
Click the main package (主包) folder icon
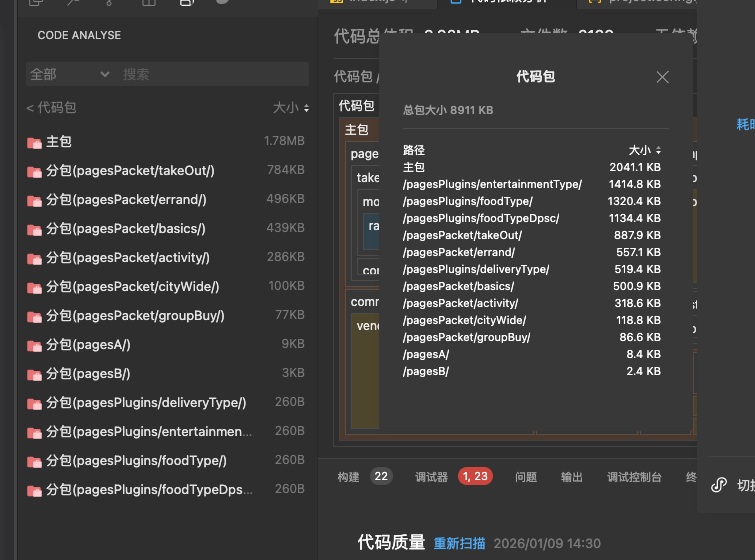tap(34, 142)
